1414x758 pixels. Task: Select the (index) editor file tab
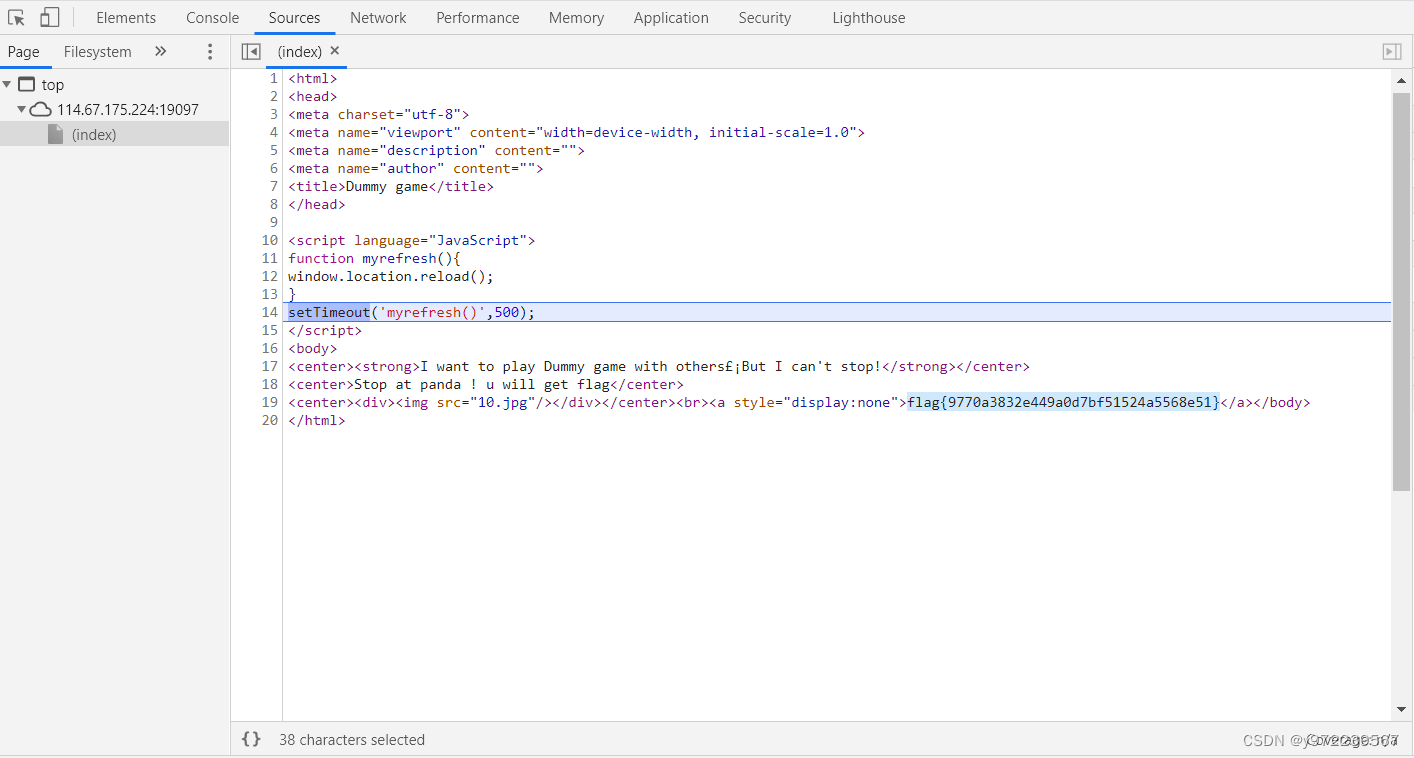tap(299, 52)
